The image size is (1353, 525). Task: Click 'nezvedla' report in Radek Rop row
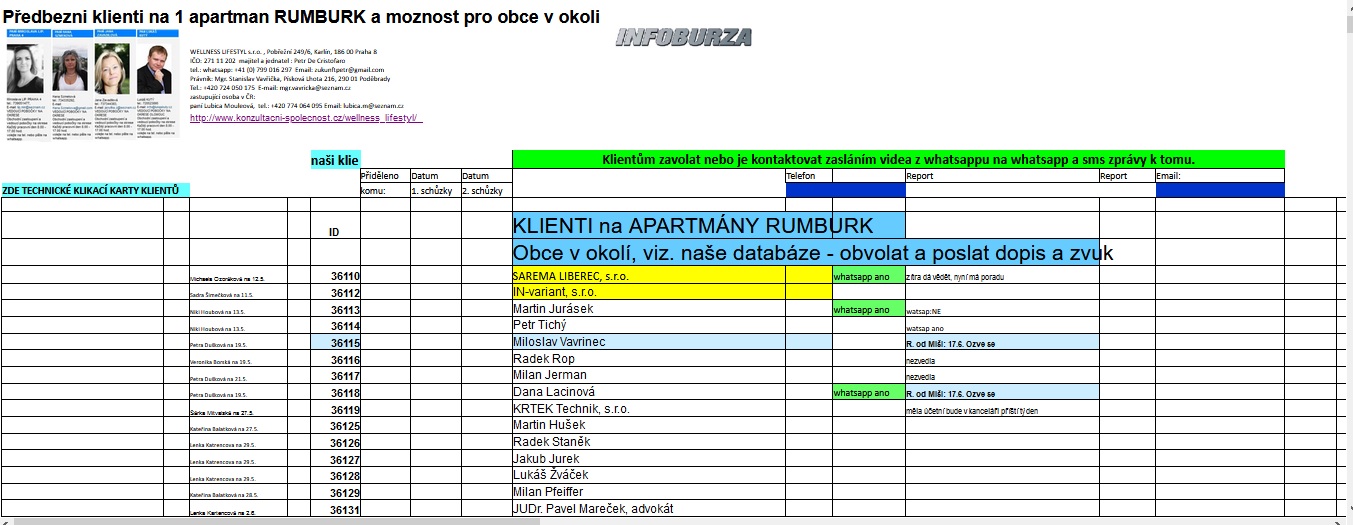coord(1002,359)
